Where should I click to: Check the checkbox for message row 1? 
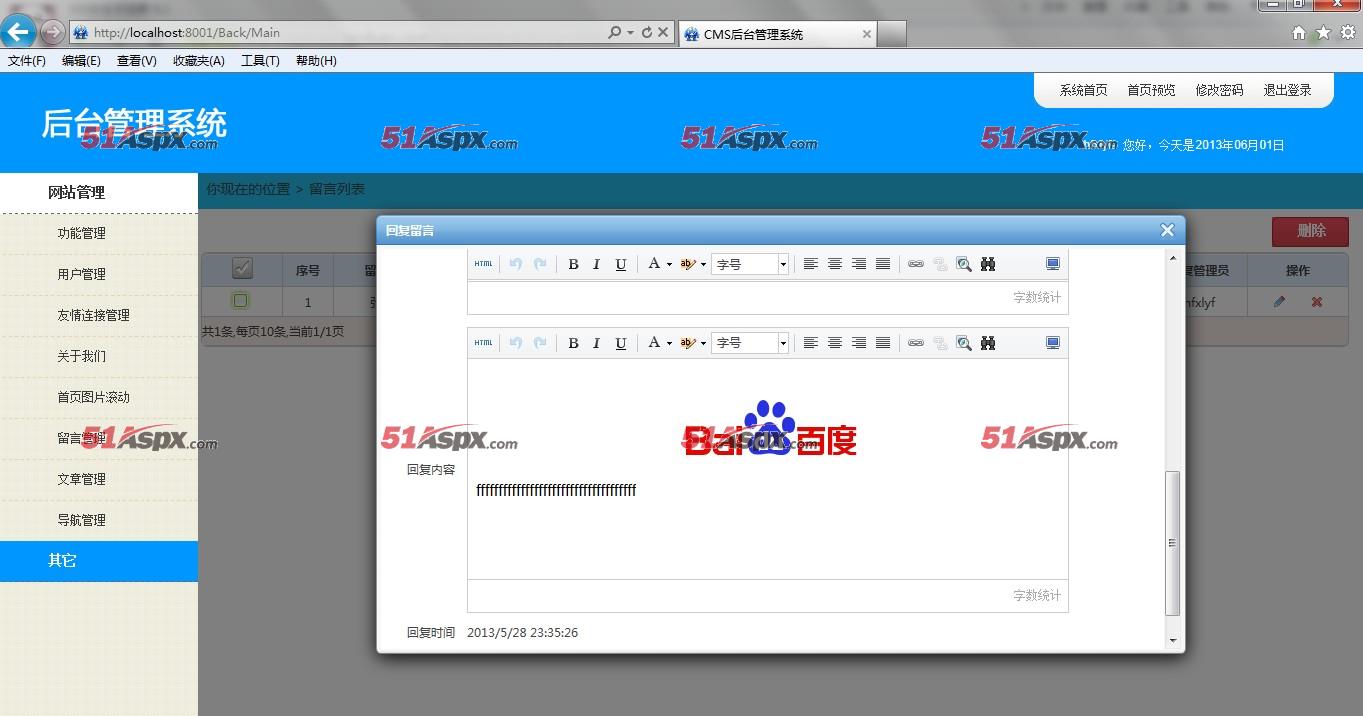(240, 300)
